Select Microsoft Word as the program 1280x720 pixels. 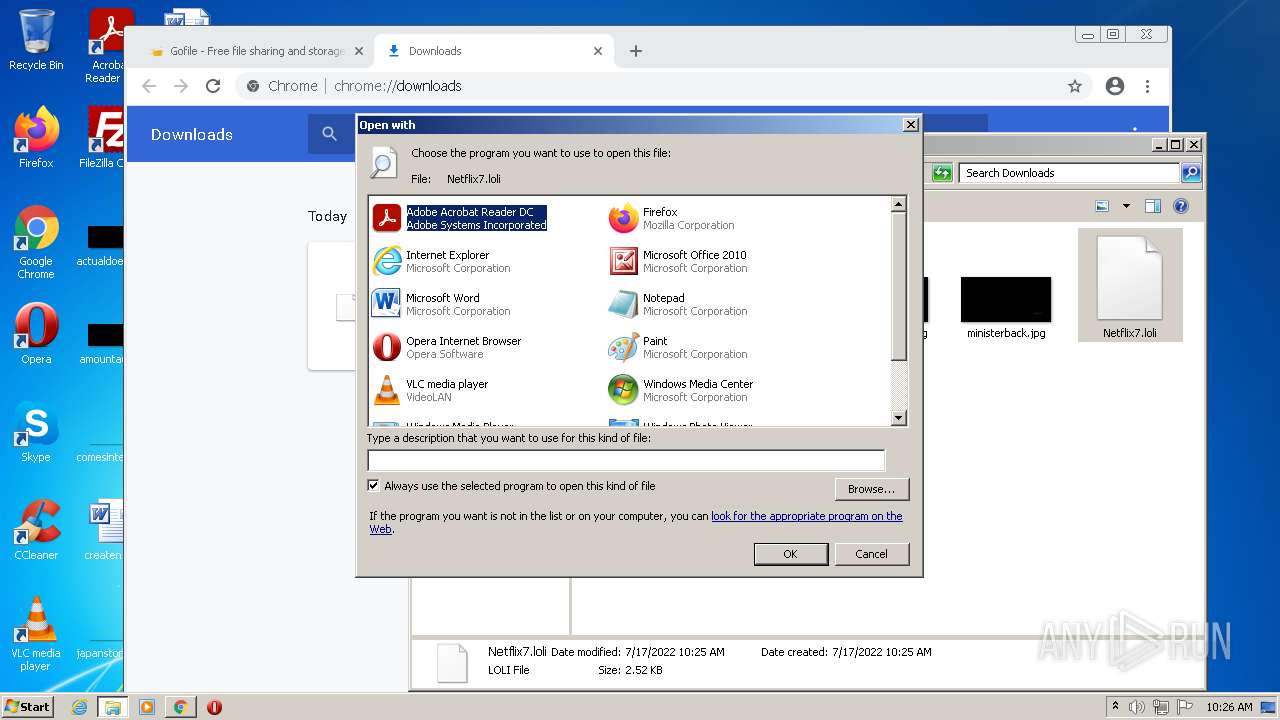[441, 304]
